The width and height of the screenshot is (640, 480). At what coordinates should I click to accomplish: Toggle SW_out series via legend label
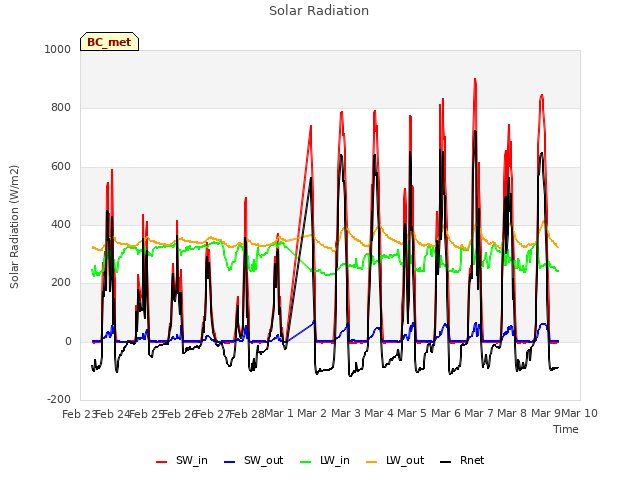pyautogui.click(x=263, y=460)
